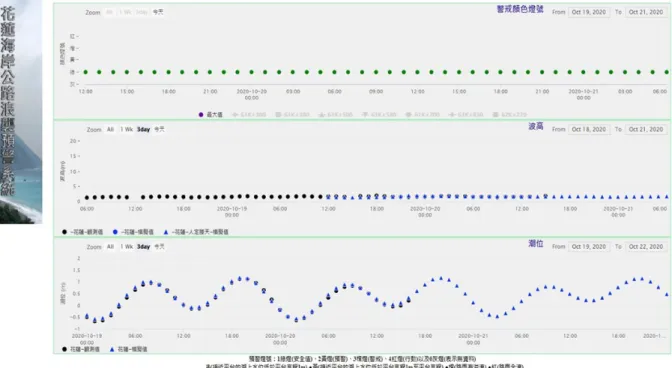Toggle the first greyed-out legend item after 最大值
672x368 pixels.
[249, 115]
